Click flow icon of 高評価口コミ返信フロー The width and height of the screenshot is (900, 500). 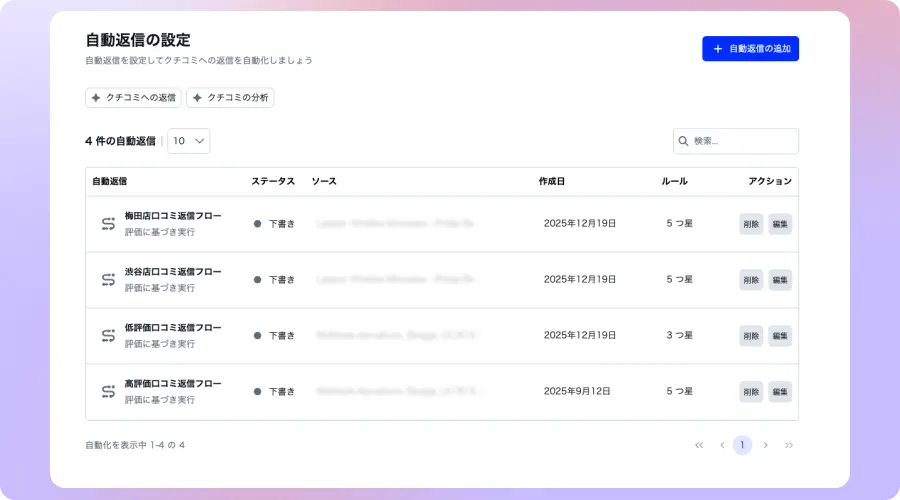(x=108, y=392)
